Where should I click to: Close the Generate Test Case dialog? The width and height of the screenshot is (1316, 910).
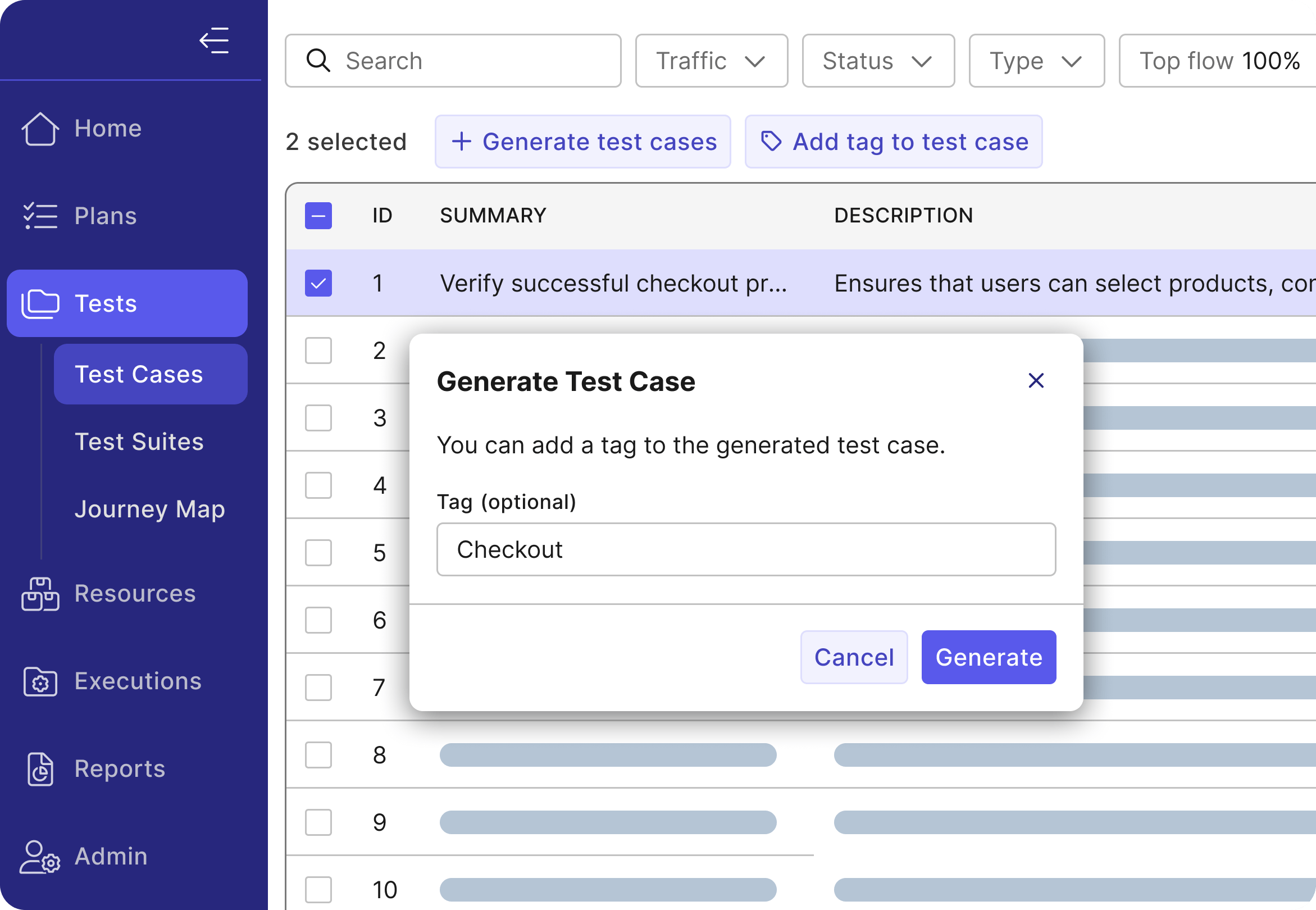pyautogui.click(x=1036, y=380)
